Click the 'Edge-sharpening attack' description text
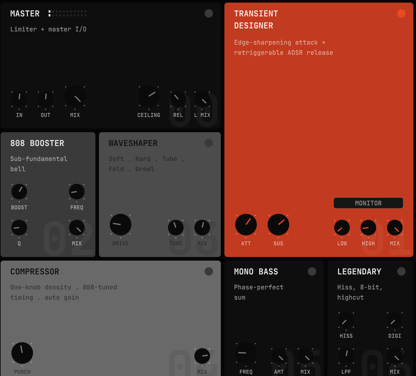The height and width of the screenshot is (376, 416). 283,47
